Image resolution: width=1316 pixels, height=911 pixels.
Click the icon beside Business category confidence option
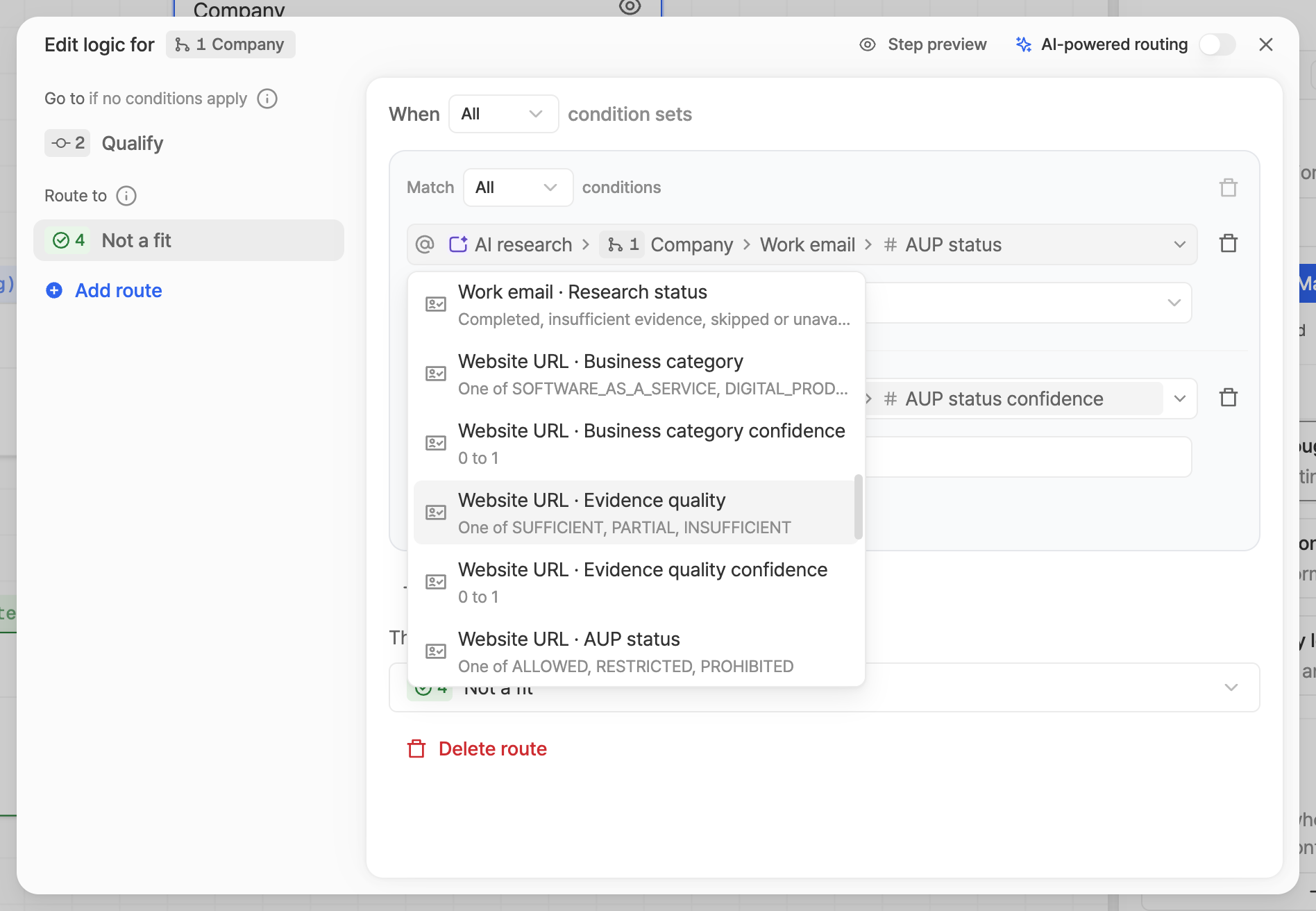[x=436, y=443]
